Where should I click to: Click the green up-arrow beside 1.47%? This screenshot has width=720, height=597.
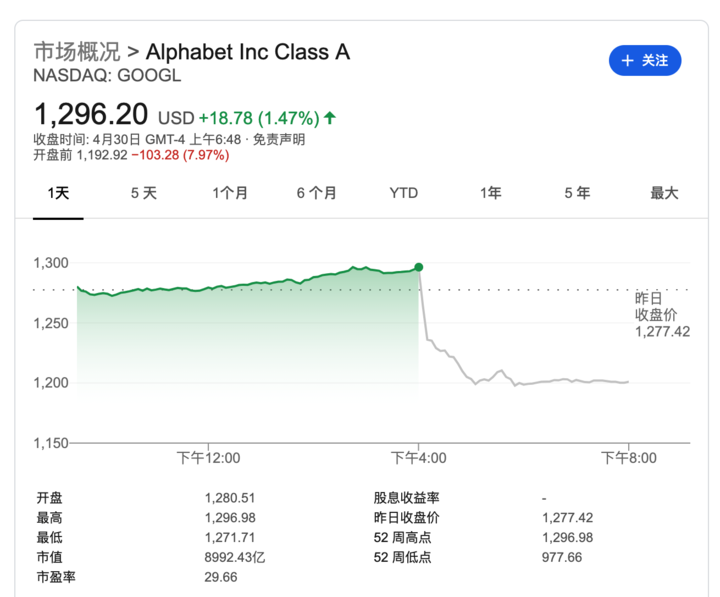click(330, 118)
